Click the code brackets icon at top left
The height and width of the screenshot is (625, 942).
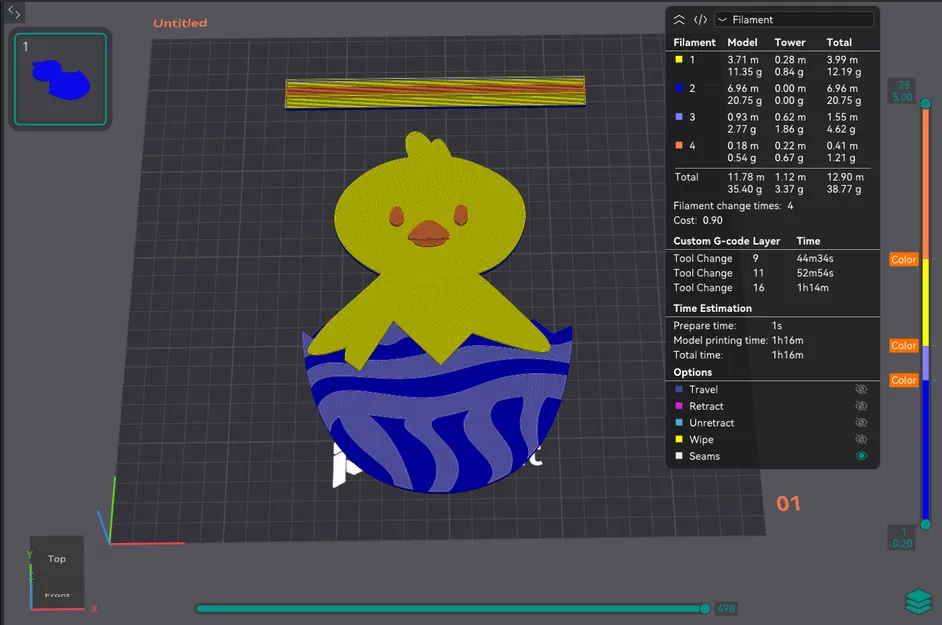tap(13, 11)
